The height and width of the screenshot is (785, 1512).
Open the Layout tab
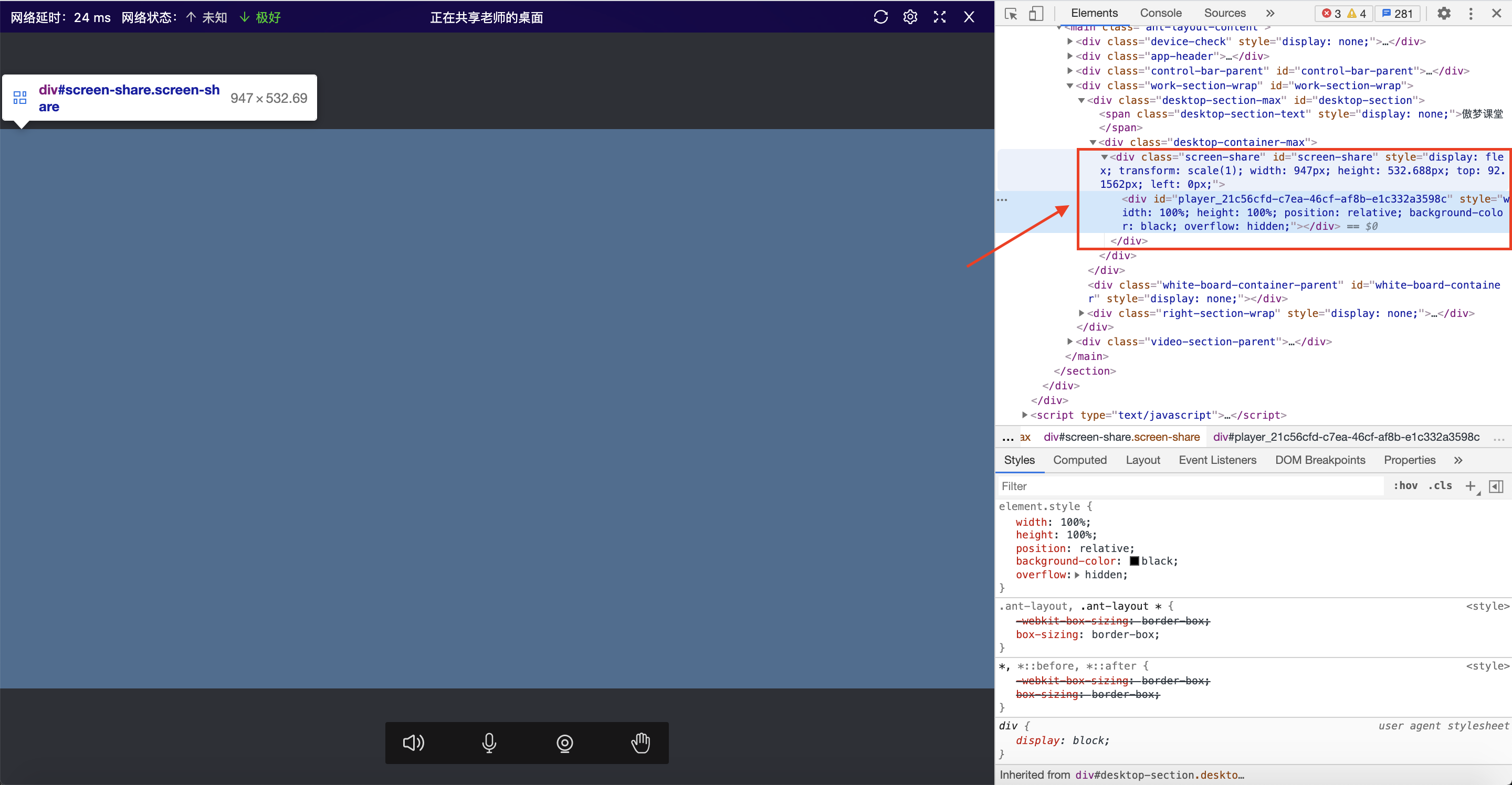[1142, 460]
